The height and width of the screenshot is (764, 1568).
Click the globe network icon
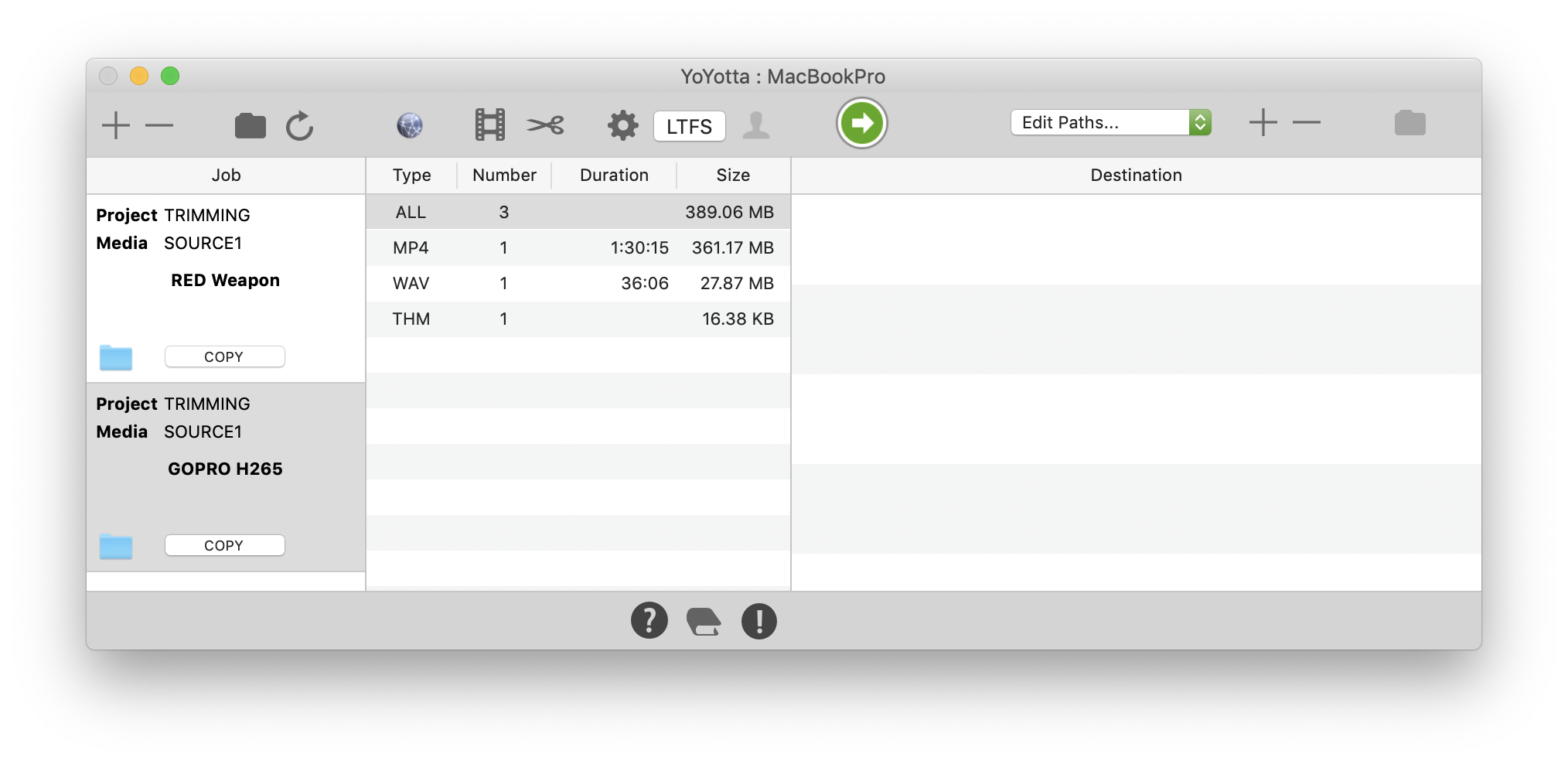point(410,125)
